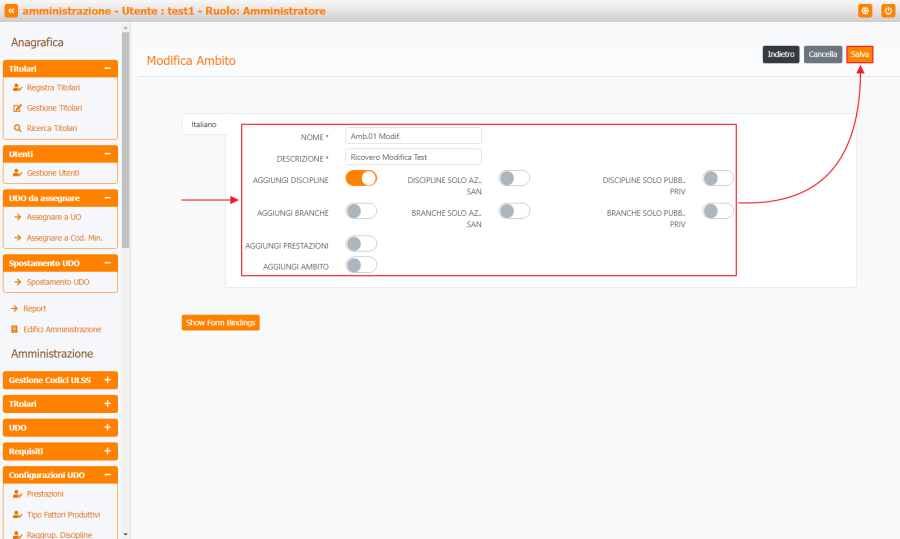Viewport: 900px width, 539px height.
Task: Click the Edifici Amministrazione building icon
Action: pos(14,329)
